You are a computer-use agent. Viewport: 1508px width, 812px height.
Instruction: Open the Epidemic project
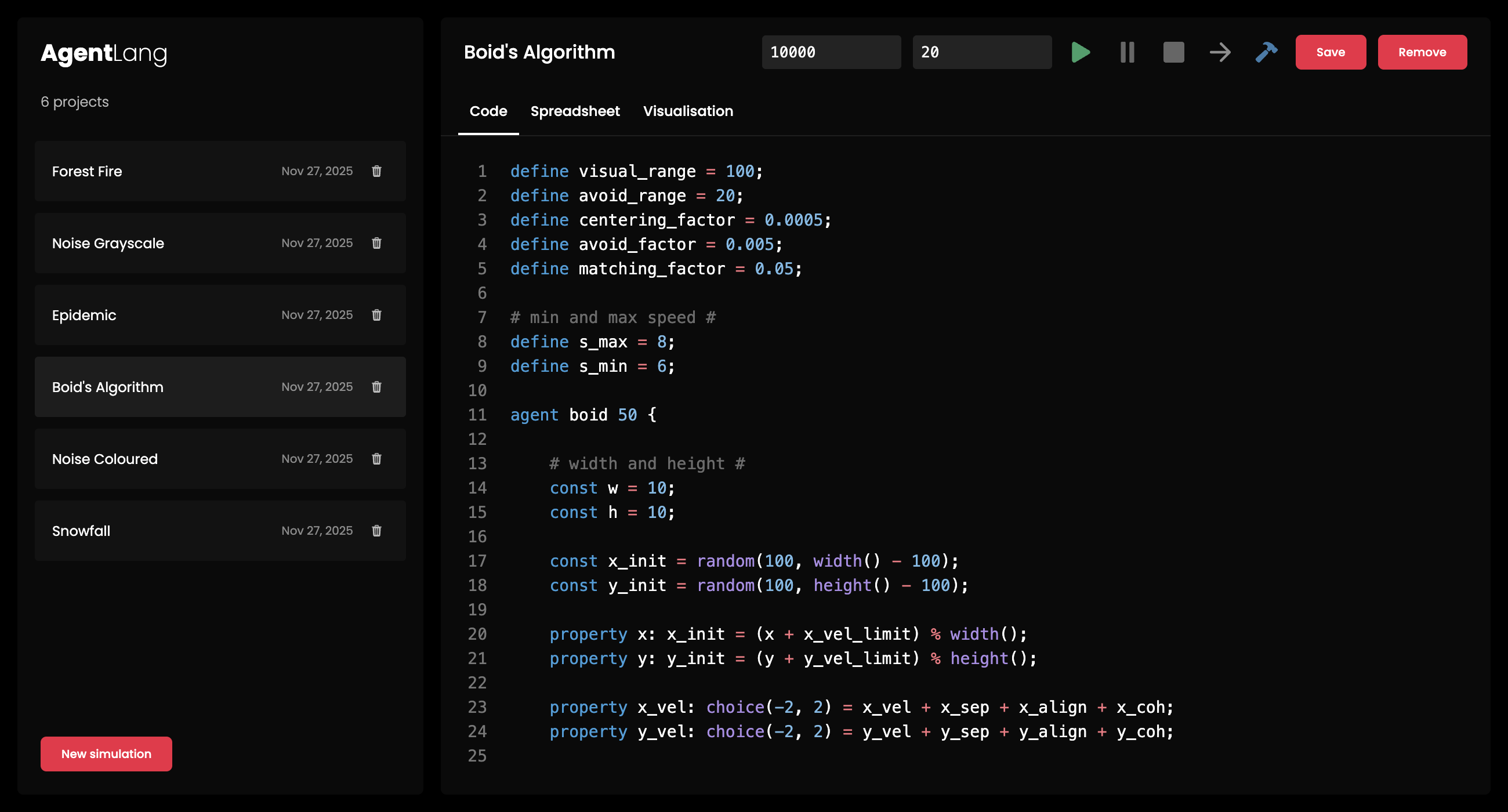click(84, 315)
